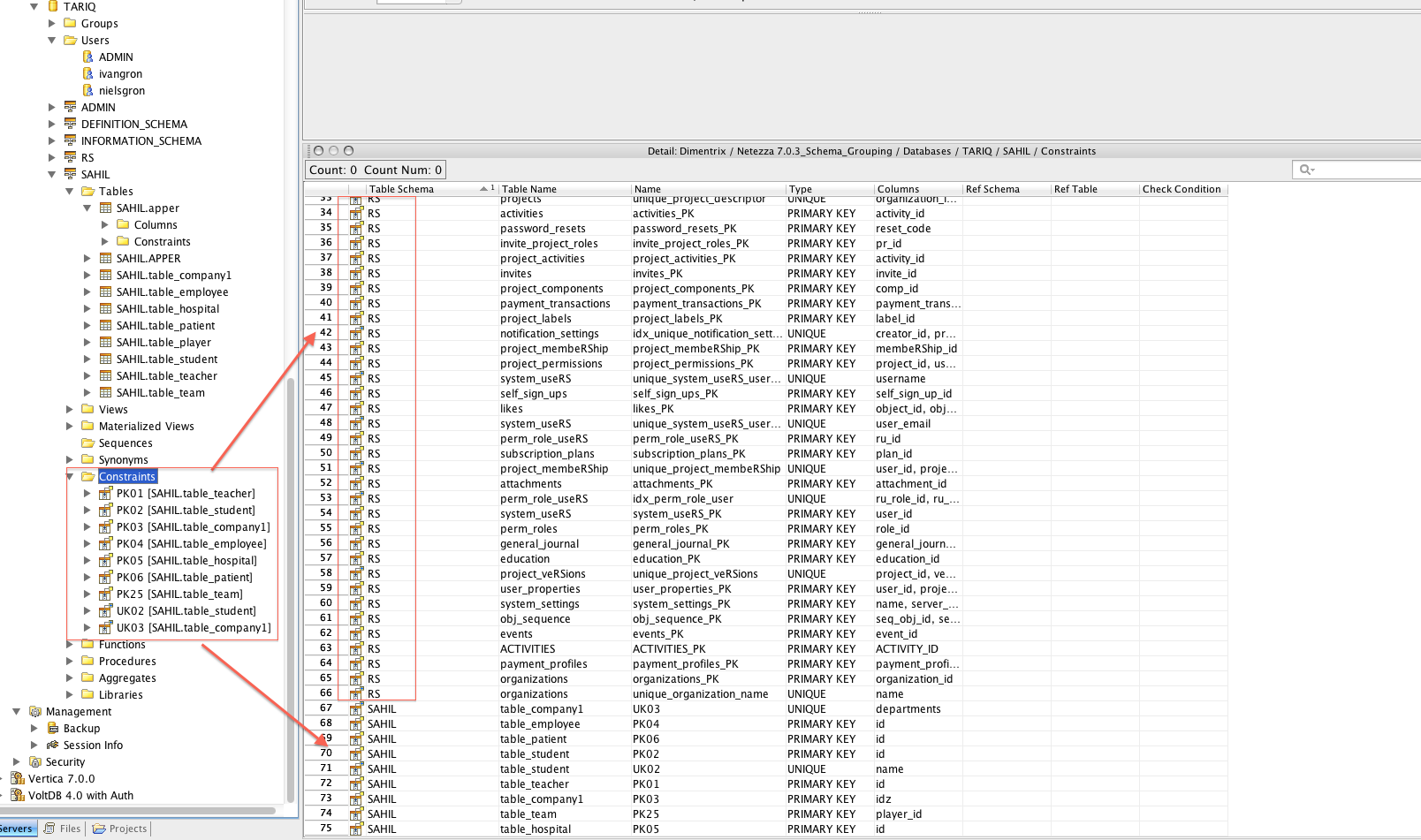Sort by Name column header
Image resolution: width=1421 pixels, height=840 pixels.
(x=708, y=189)
